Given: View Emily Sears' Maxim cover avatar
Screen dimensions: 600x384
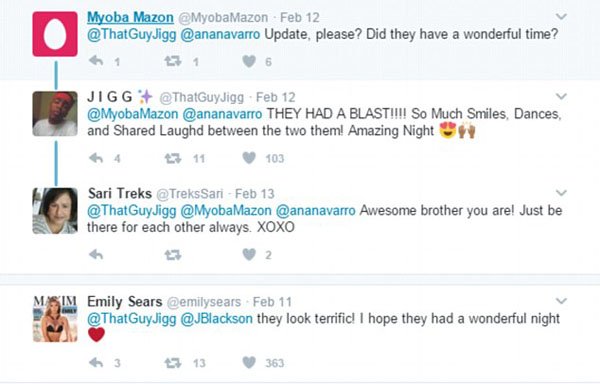Looking at the screenshot, I should tap(55, 319).
